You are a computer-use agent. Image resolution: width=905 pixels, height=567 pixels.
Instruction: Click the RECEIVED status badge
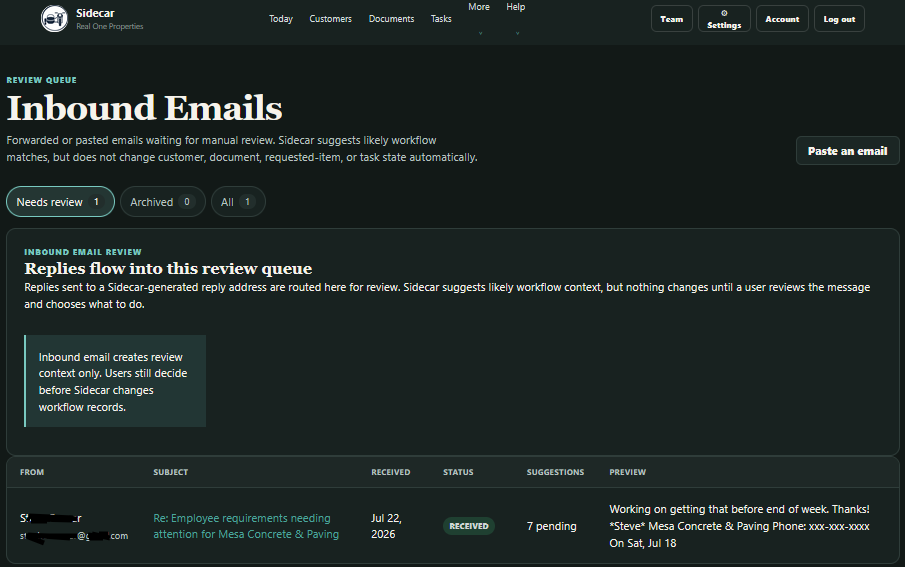point(469,526)
